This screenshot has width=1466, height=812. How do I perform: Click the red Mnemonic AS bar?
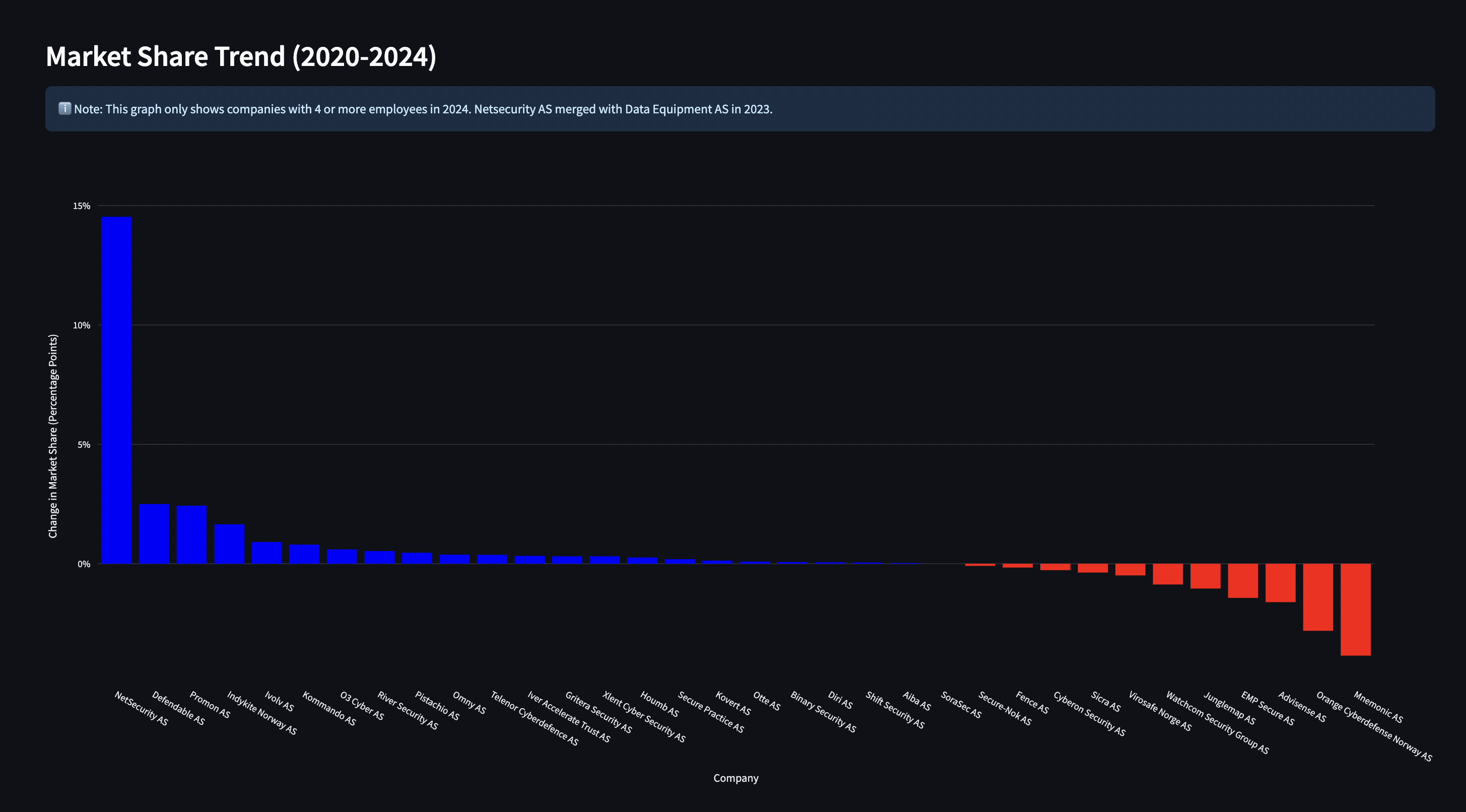point(1356,610)
